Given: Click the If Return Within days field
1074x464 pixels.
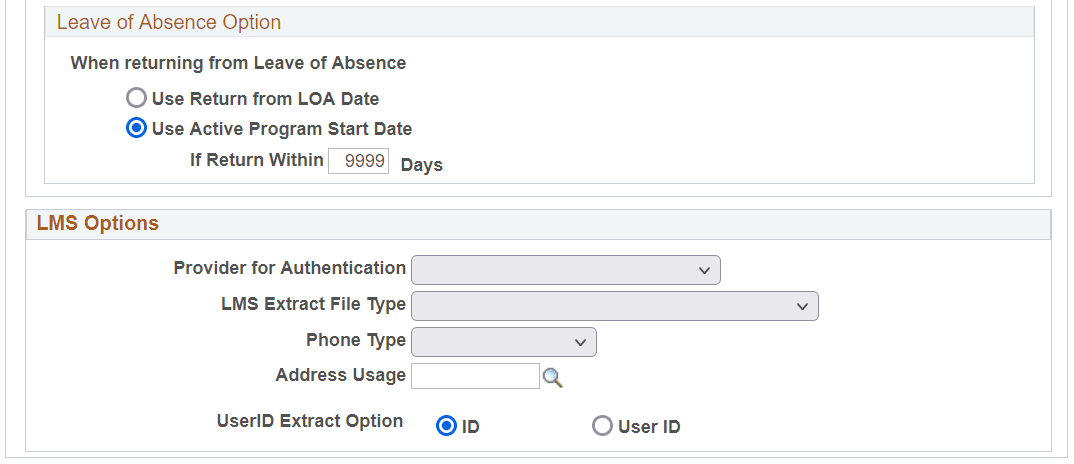Looking at the screenshot, I should [358, 161].
